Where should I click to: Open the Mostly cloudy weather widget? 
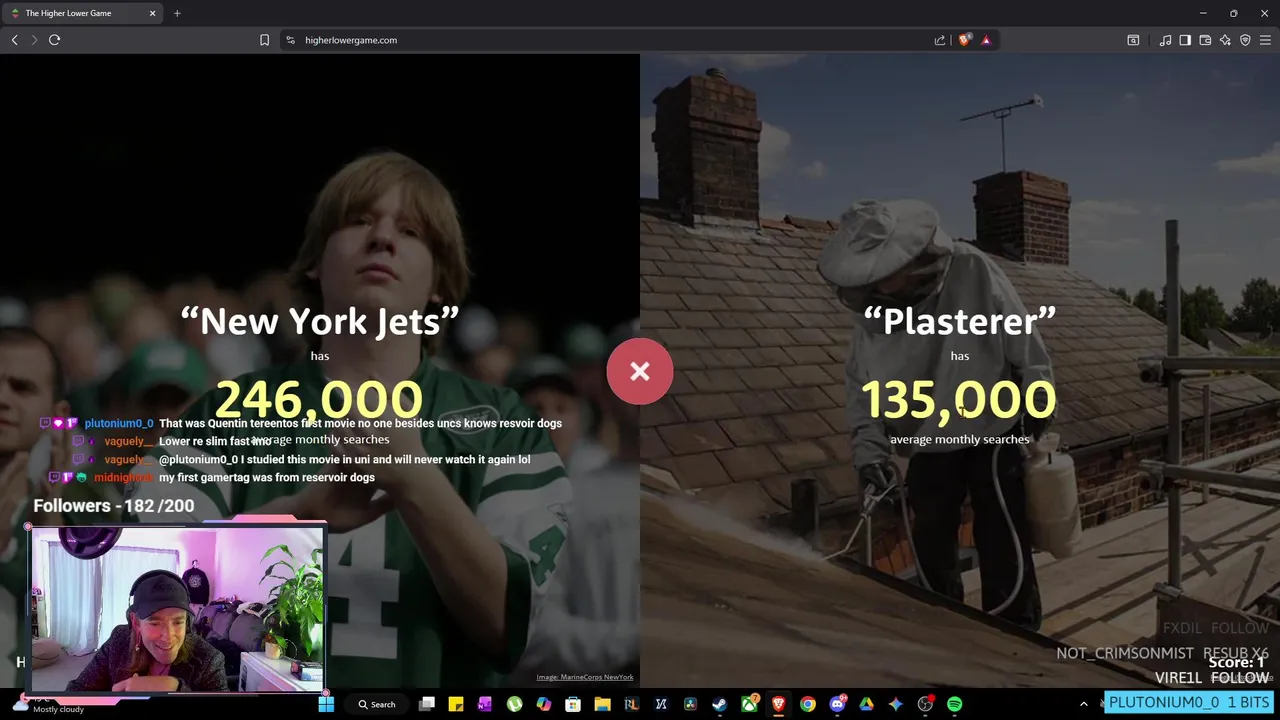(50, 704)
